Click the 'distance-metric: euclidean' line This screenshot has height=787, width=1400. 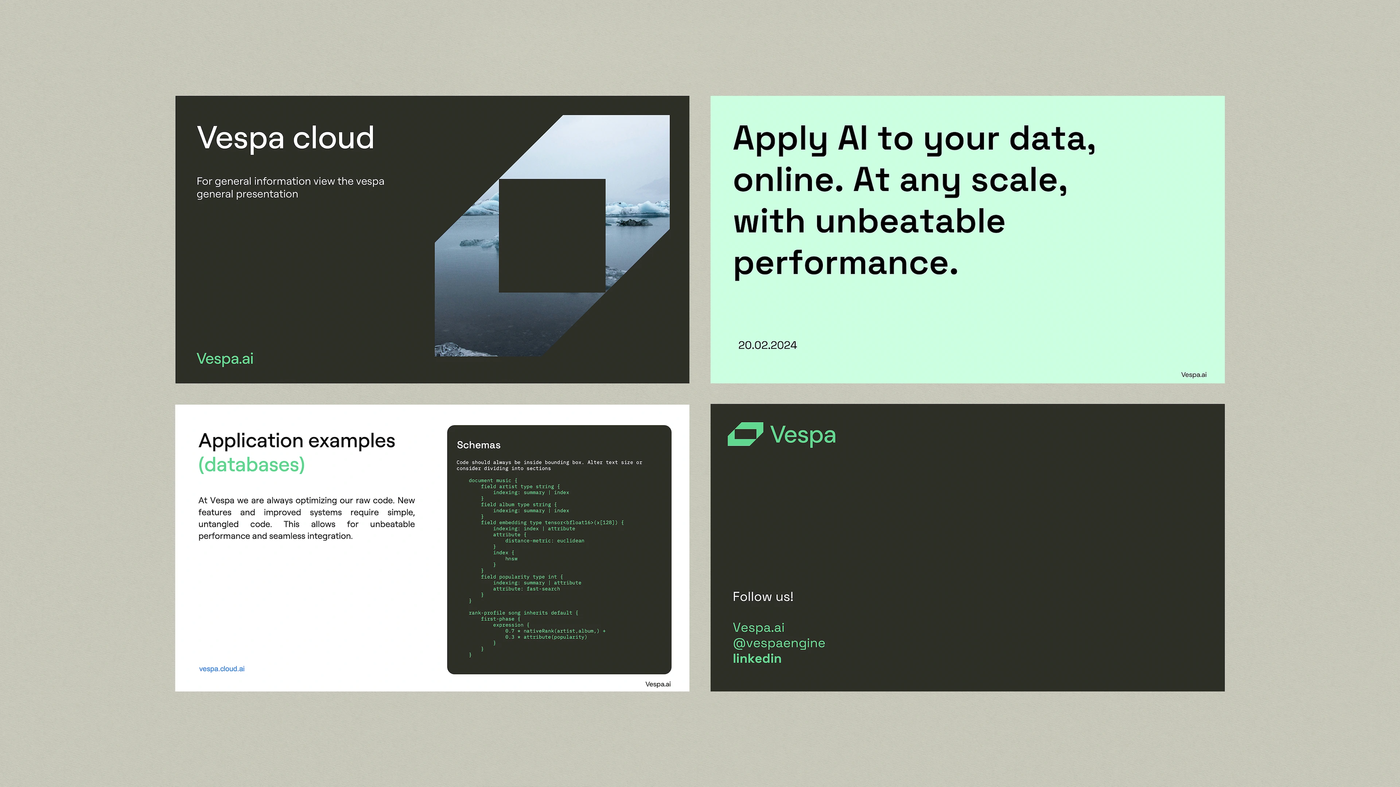point(545,541)
